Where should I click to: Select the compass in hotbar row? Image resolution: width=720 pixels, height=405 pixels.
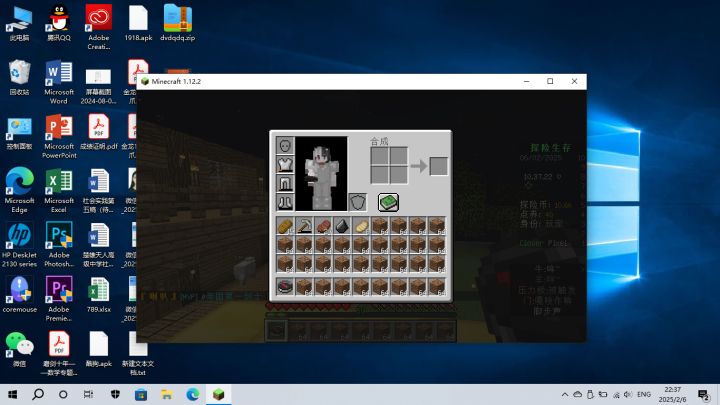[285, 286]
